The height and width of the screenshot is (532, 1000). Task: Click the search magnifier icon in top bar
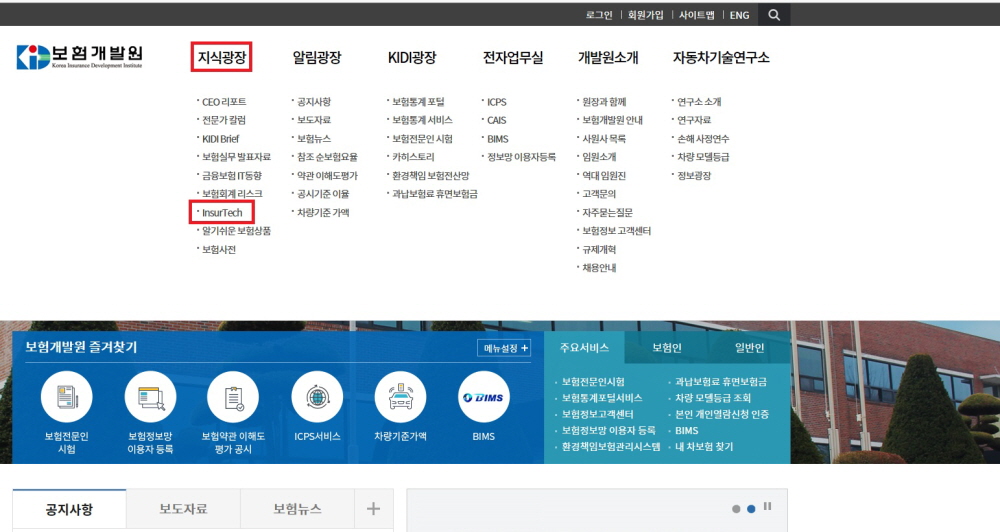tap(774, 15)
